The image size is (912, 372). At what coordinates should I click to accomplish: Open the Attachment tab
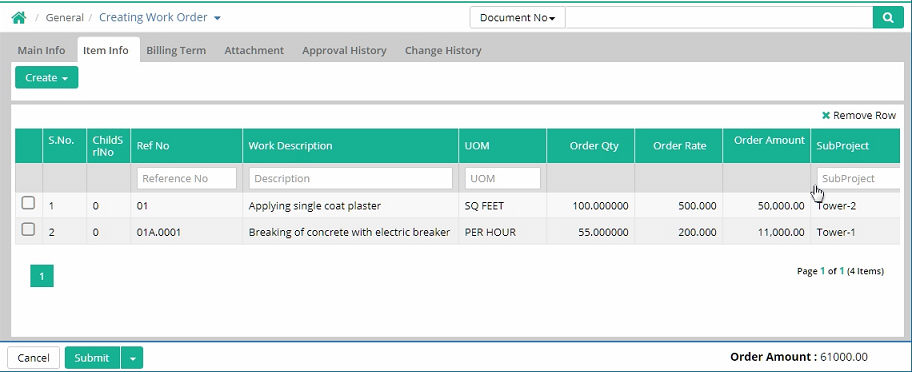pos(254,51)
